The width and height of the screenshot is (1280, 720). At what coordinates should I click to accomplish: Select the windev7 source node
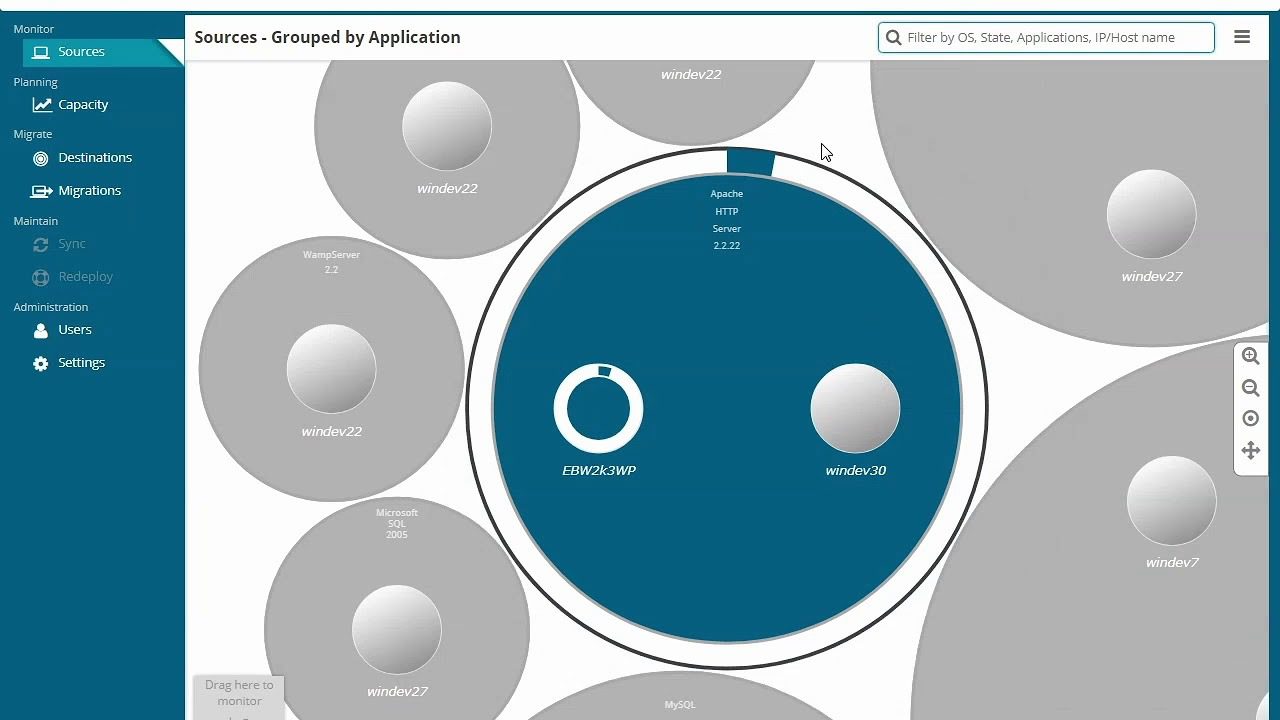coord(1171,501)
